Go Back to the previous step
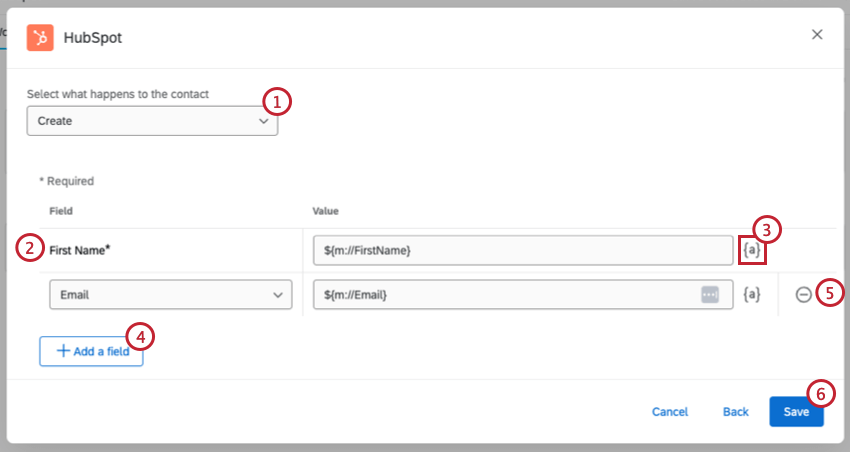This screenshot has width=850, height=452. [x=736, y=411]
